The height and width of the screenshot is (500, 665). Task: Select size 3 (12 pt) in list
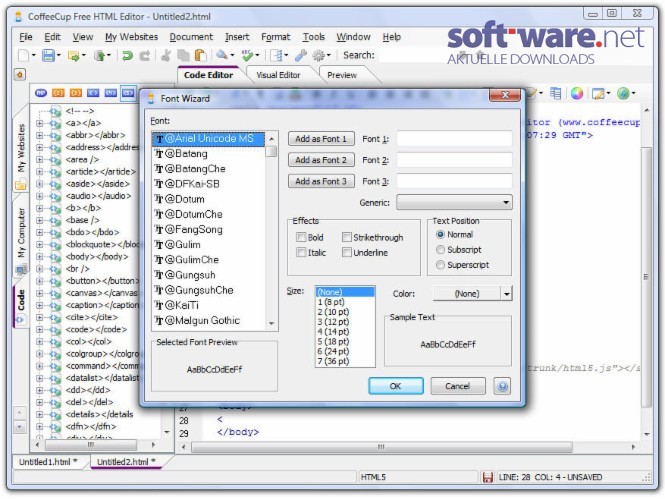pyautogui.click(x=345, y=322)
